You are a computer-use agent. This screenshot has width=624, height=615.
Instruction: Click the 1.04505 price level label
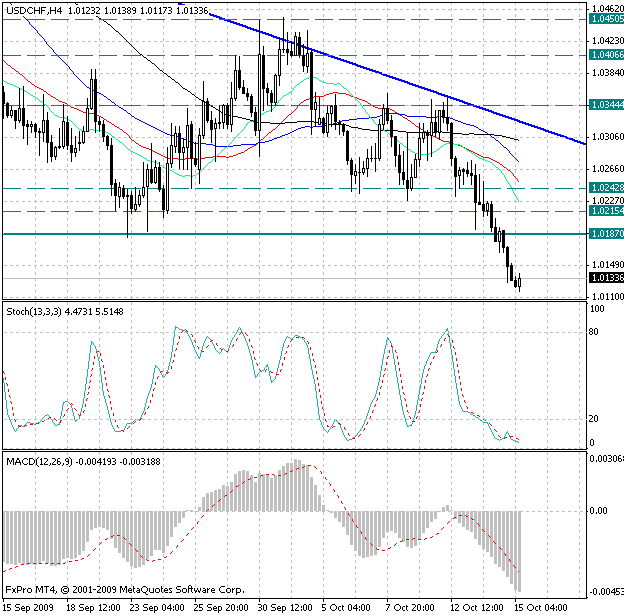pyautogui.click(x=605, y=19)
